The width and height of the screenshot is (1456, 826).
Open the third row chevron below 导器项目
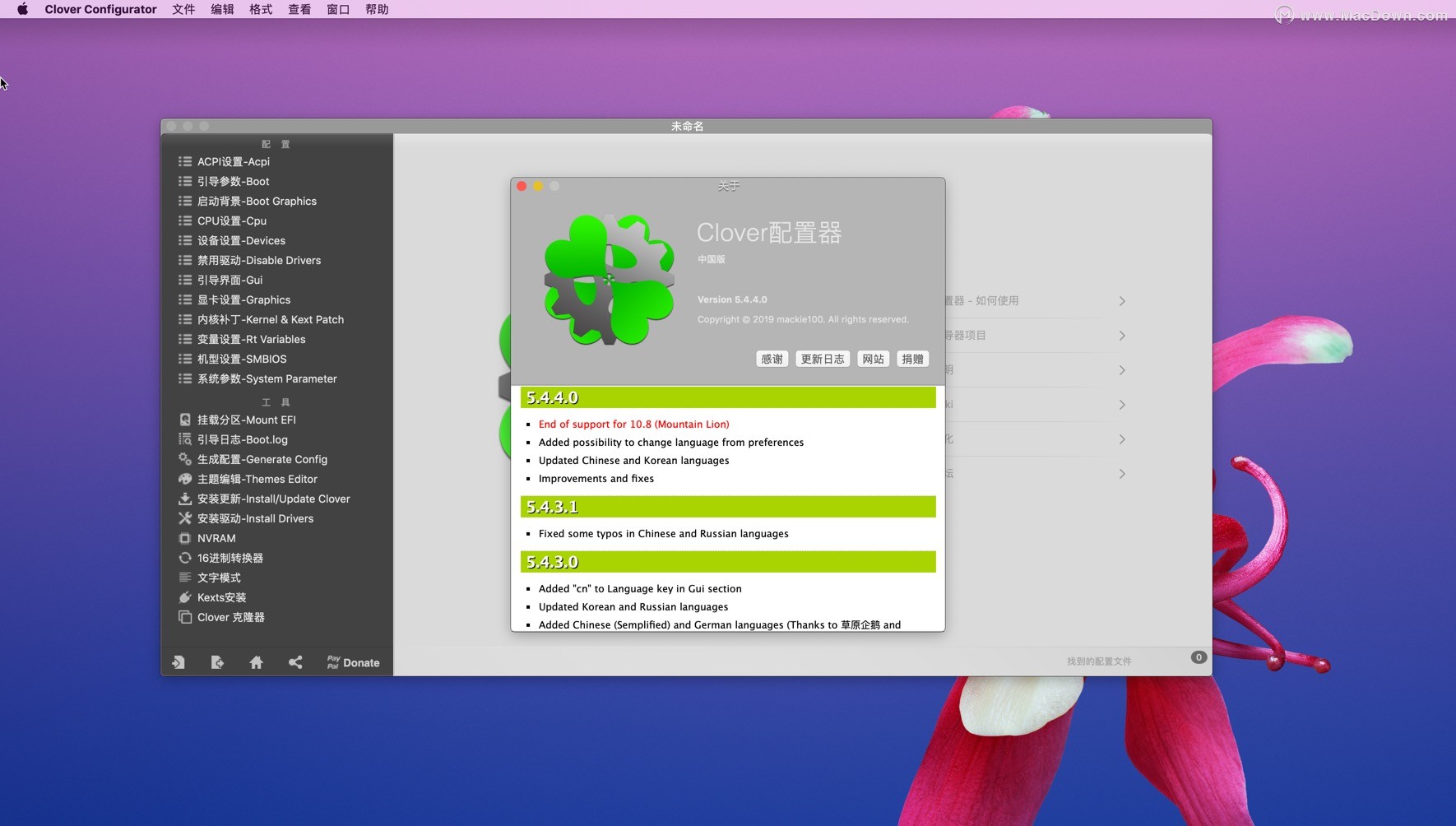[x=1122, y=370]
